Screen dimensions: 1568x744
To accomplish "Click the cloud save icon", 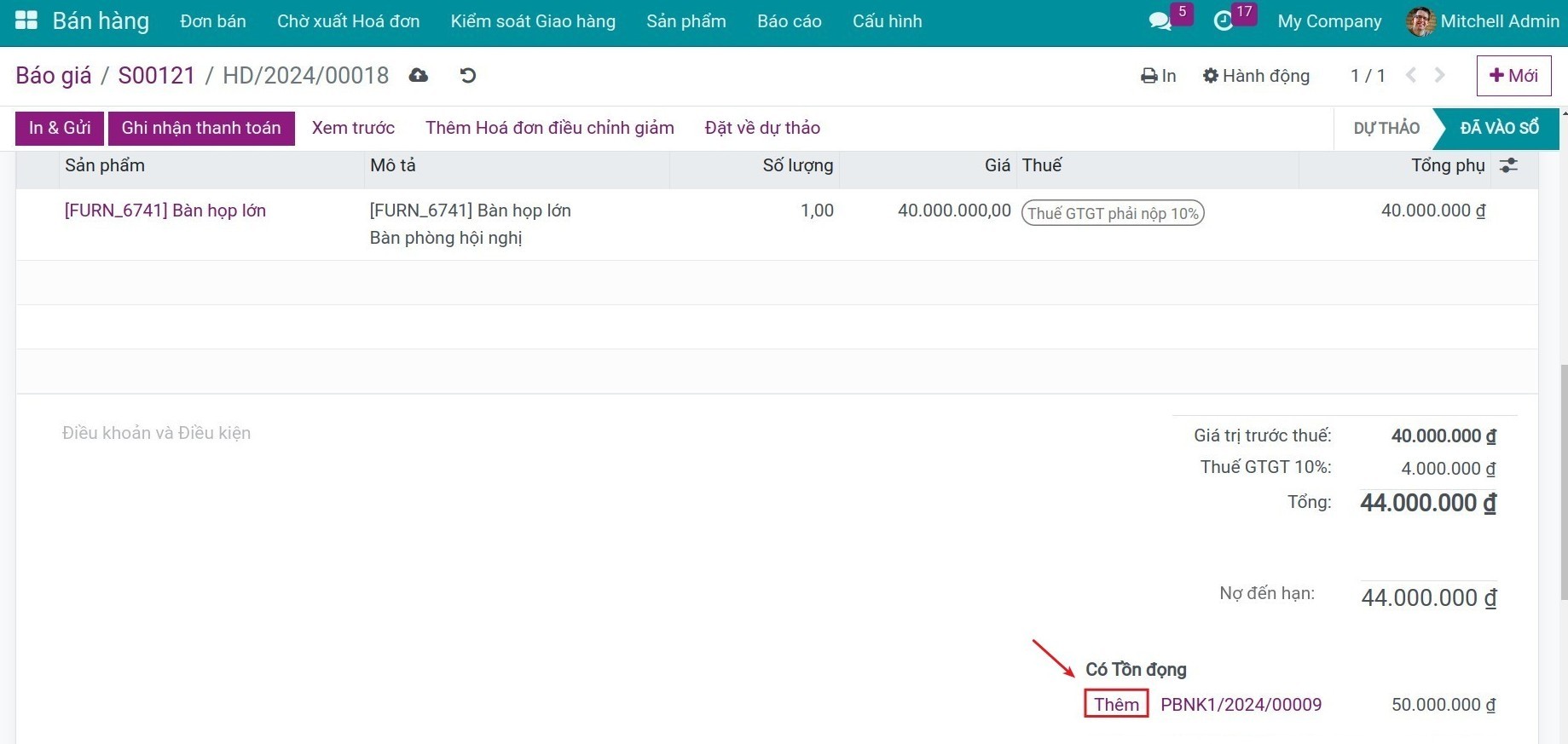I will pyautogui.click(x=418, y=76).
